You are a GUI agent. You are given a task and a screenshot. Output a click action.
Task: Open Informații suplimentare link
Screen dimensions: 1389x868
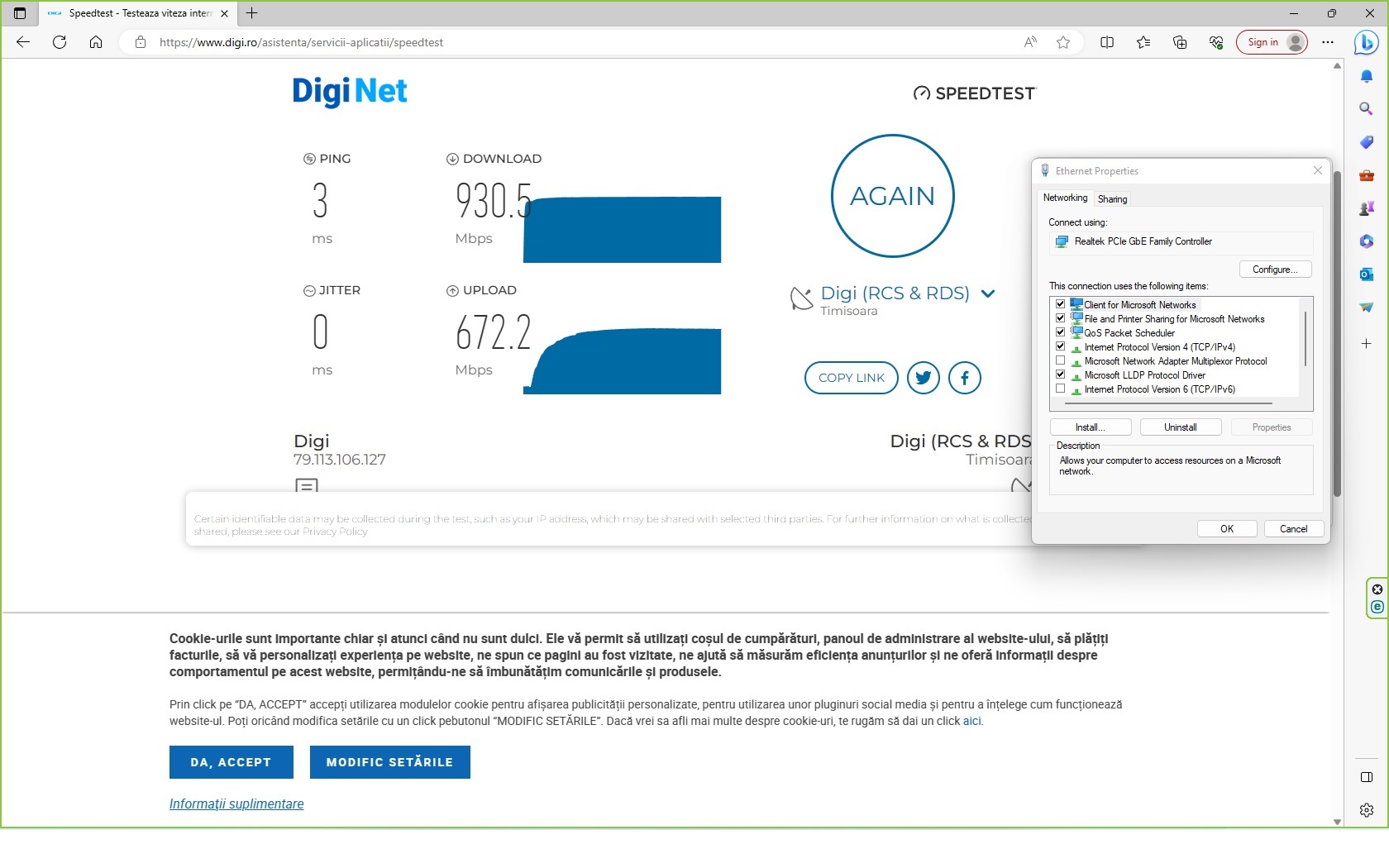click(x=236, y=804)
